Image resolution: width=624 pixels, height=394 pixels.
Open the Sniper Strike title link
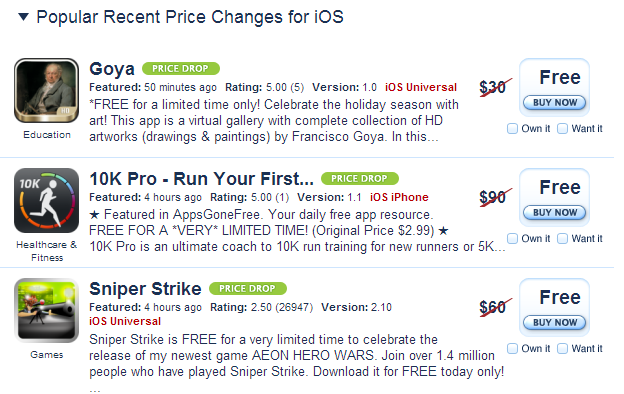pos(145,289)
